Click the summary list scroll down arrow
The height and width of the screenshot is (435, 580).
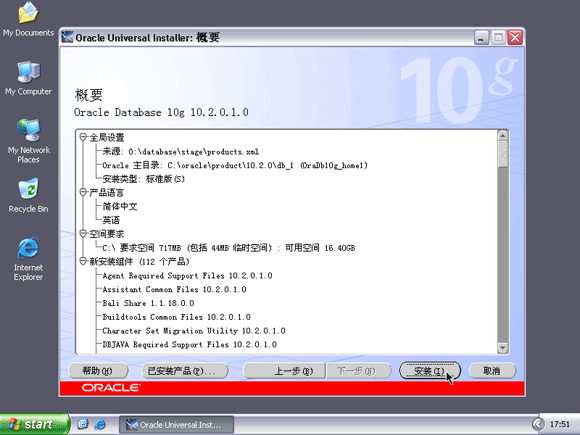pos(503,348)
